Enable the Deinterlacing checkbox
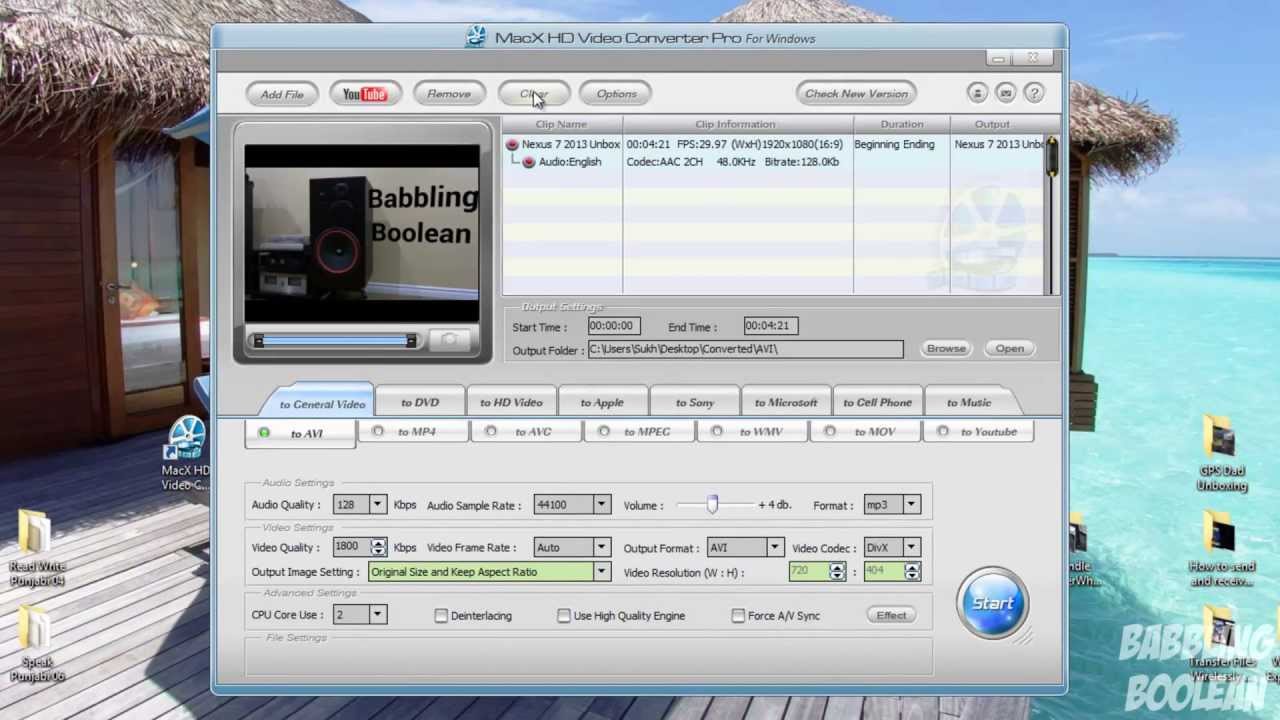 point(441,616)
